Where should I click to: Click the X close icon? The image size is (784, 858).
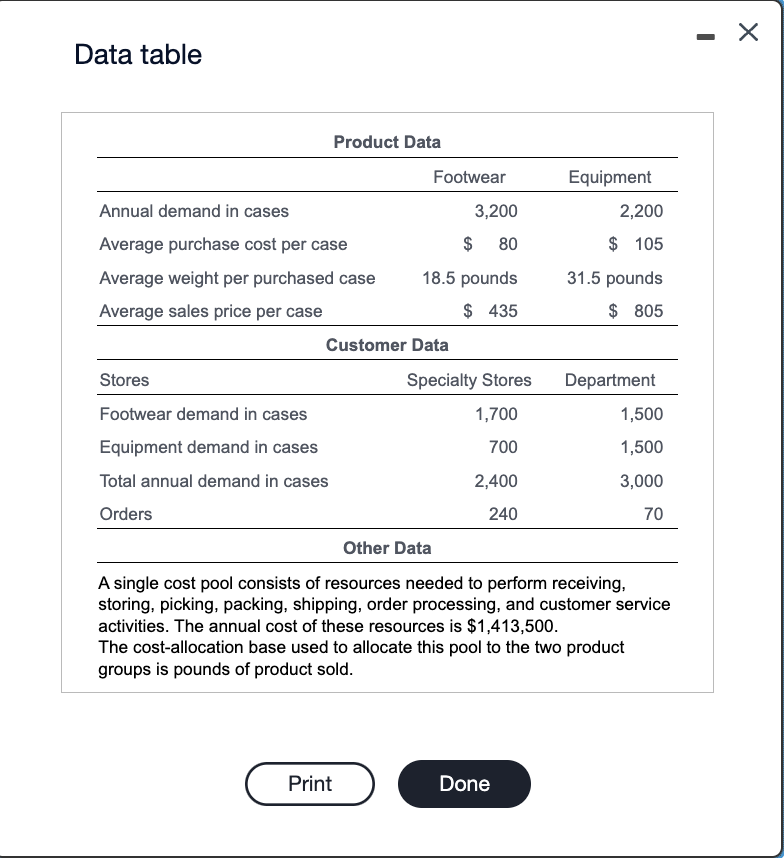747,32
